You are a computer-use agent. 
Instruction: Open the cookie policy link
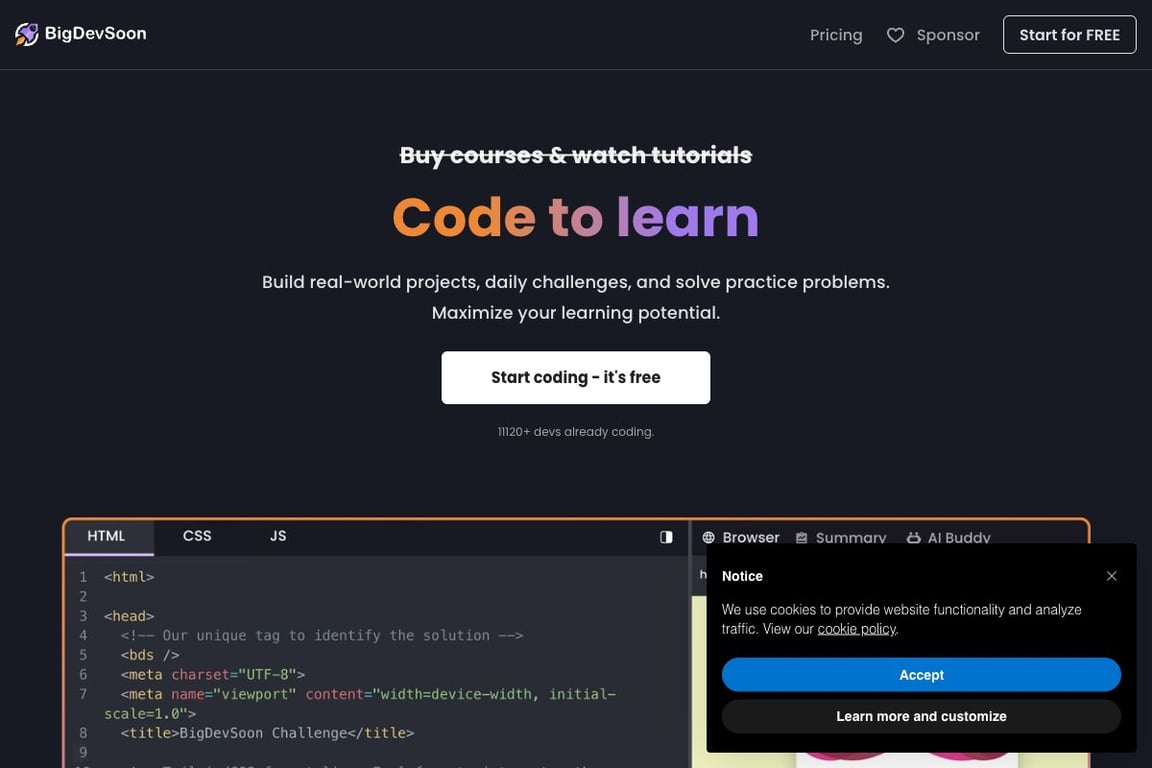pyautogui.click(x=857, y=629)
